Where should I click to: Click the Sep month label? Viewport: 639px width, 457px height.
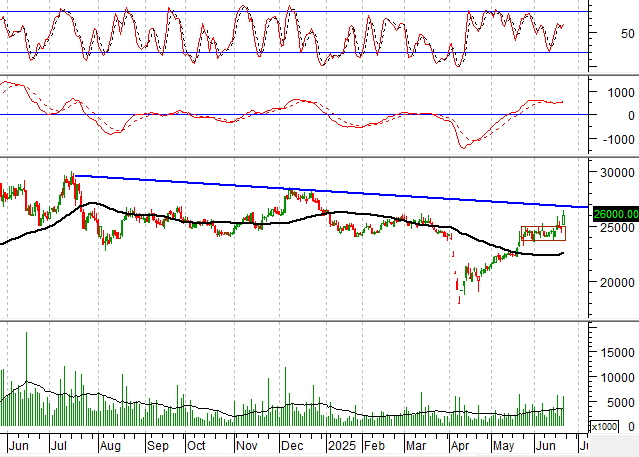(158, 444)
